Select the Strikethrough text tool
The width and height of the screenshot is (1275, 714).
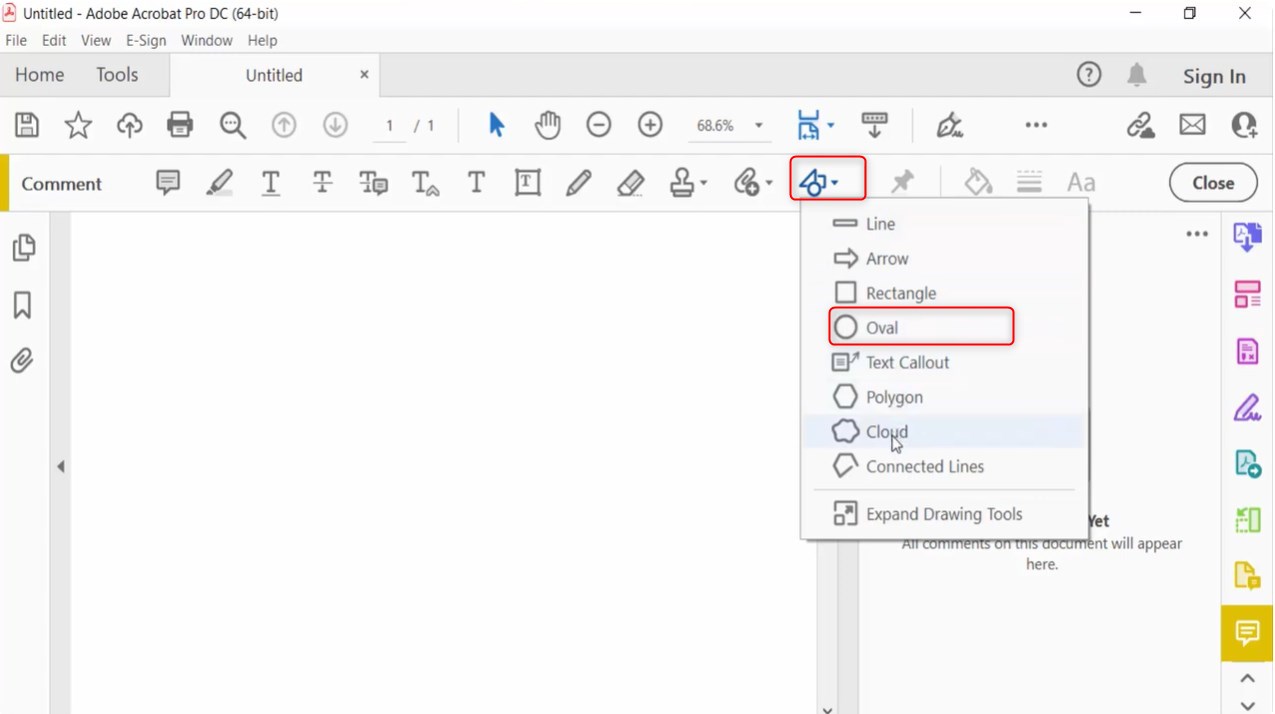tap(321, 183)
